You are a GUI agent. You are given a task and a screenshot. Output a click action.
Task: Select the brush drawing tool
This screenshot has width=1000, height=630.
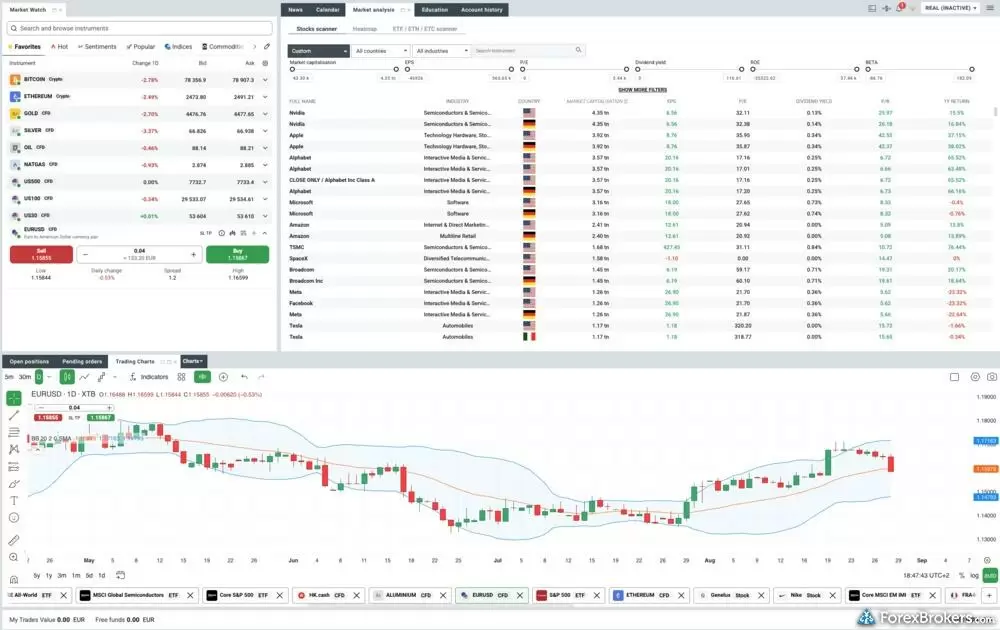[x=13, y=484]
